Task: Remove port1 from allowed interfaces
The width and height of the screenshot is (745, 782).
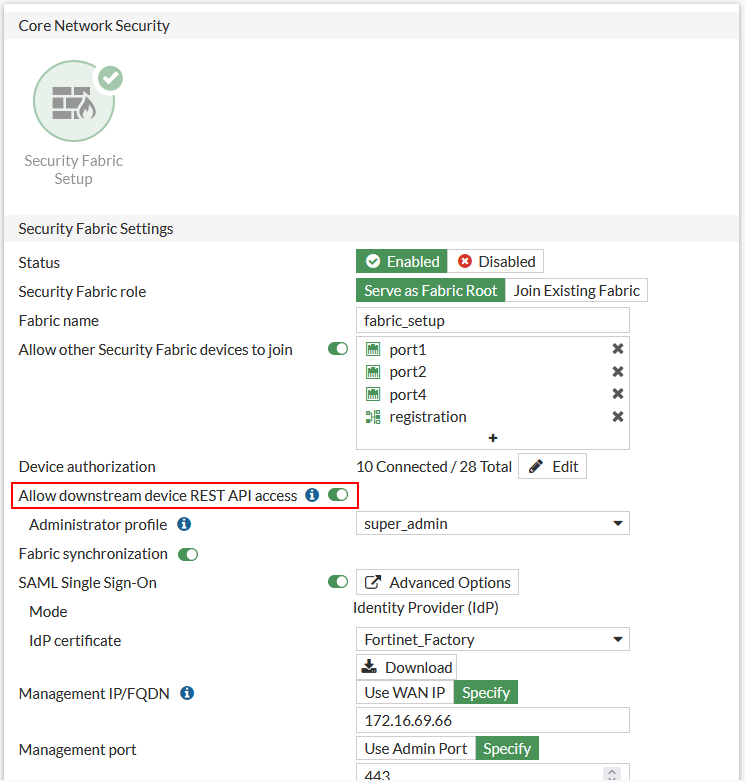Action: coord(618,349)
